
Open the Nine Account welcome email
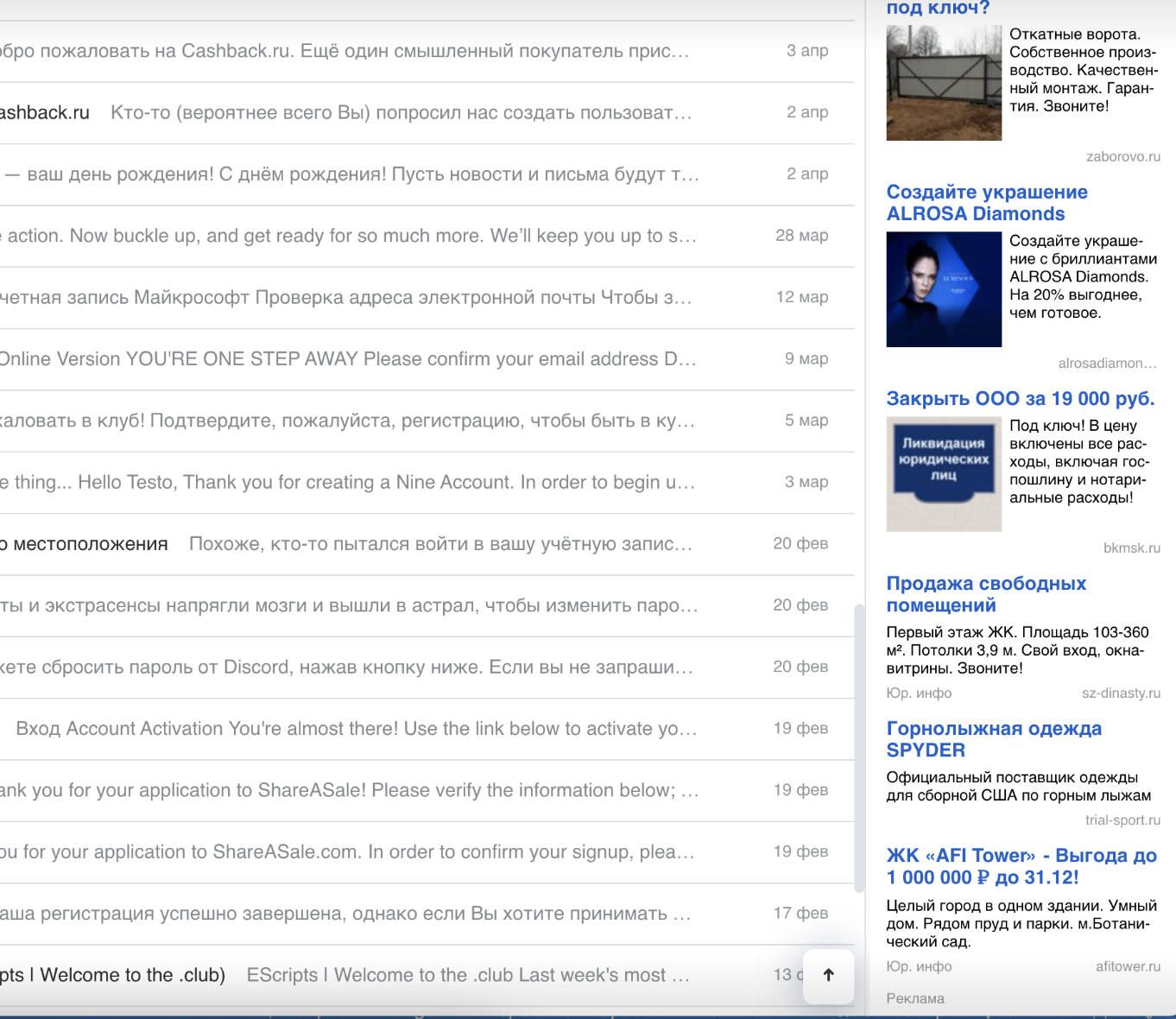pyautogui.click(x=389, y=482)
